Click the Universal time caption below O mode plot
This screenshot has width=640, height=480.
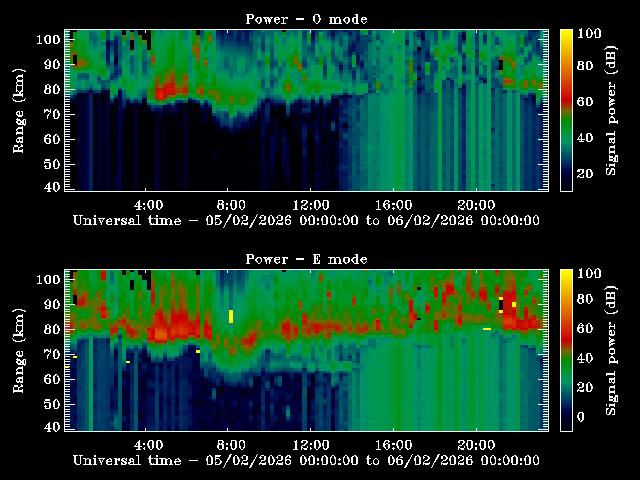coord(306,220)
